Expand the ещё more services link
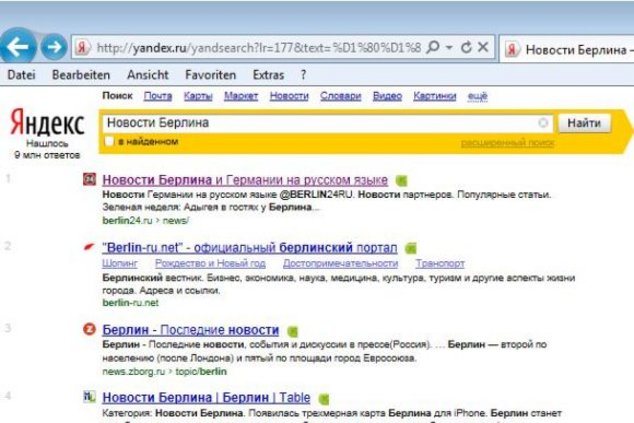 pos(478,96)
